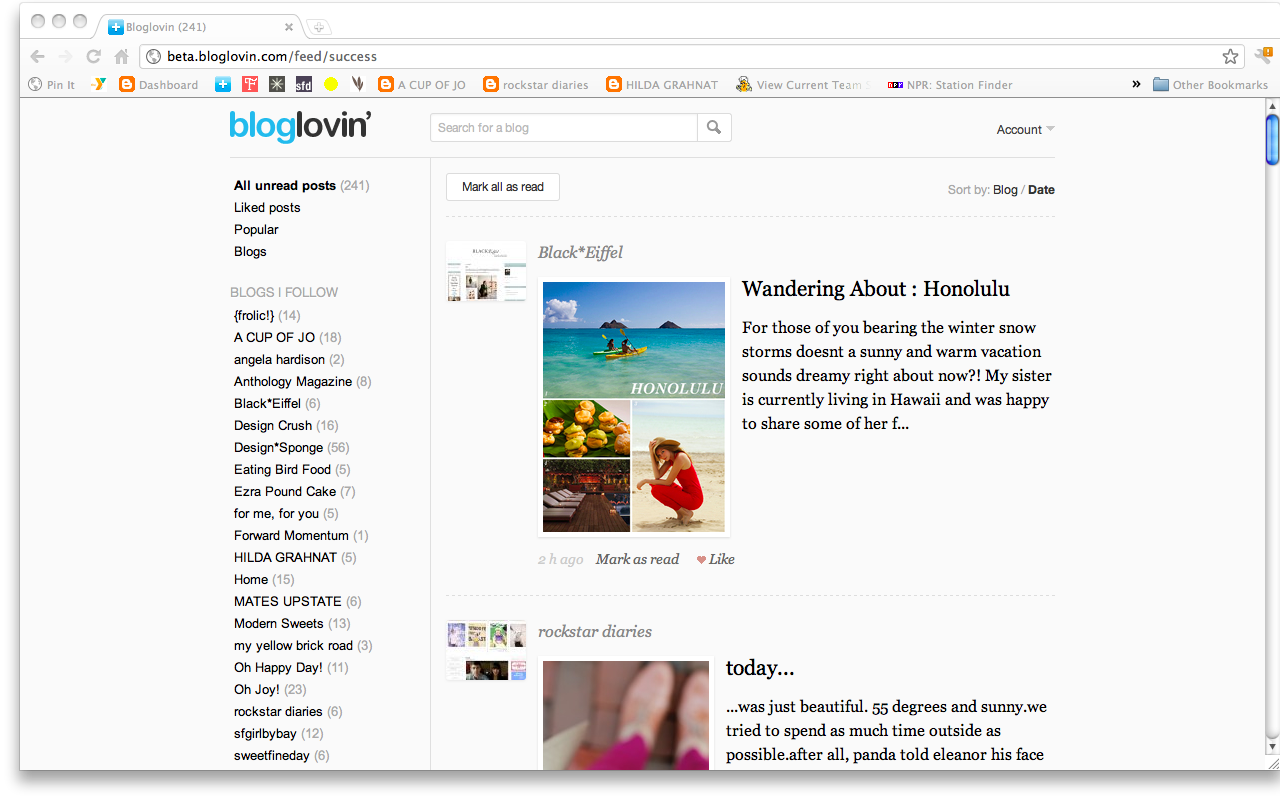Open Honolulu post collage image

634,407
